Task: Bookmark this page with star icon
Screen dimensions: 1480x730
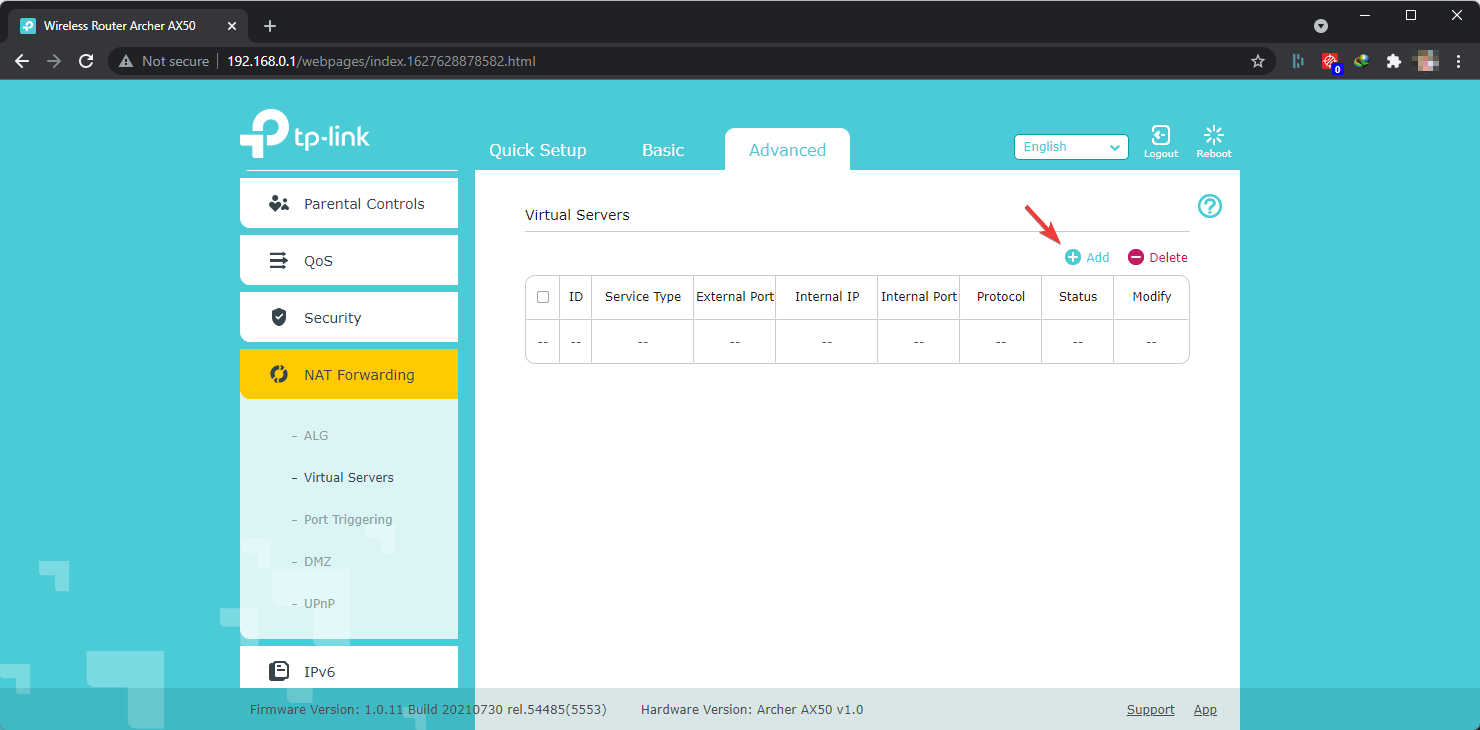Action: pos(1258,61)
